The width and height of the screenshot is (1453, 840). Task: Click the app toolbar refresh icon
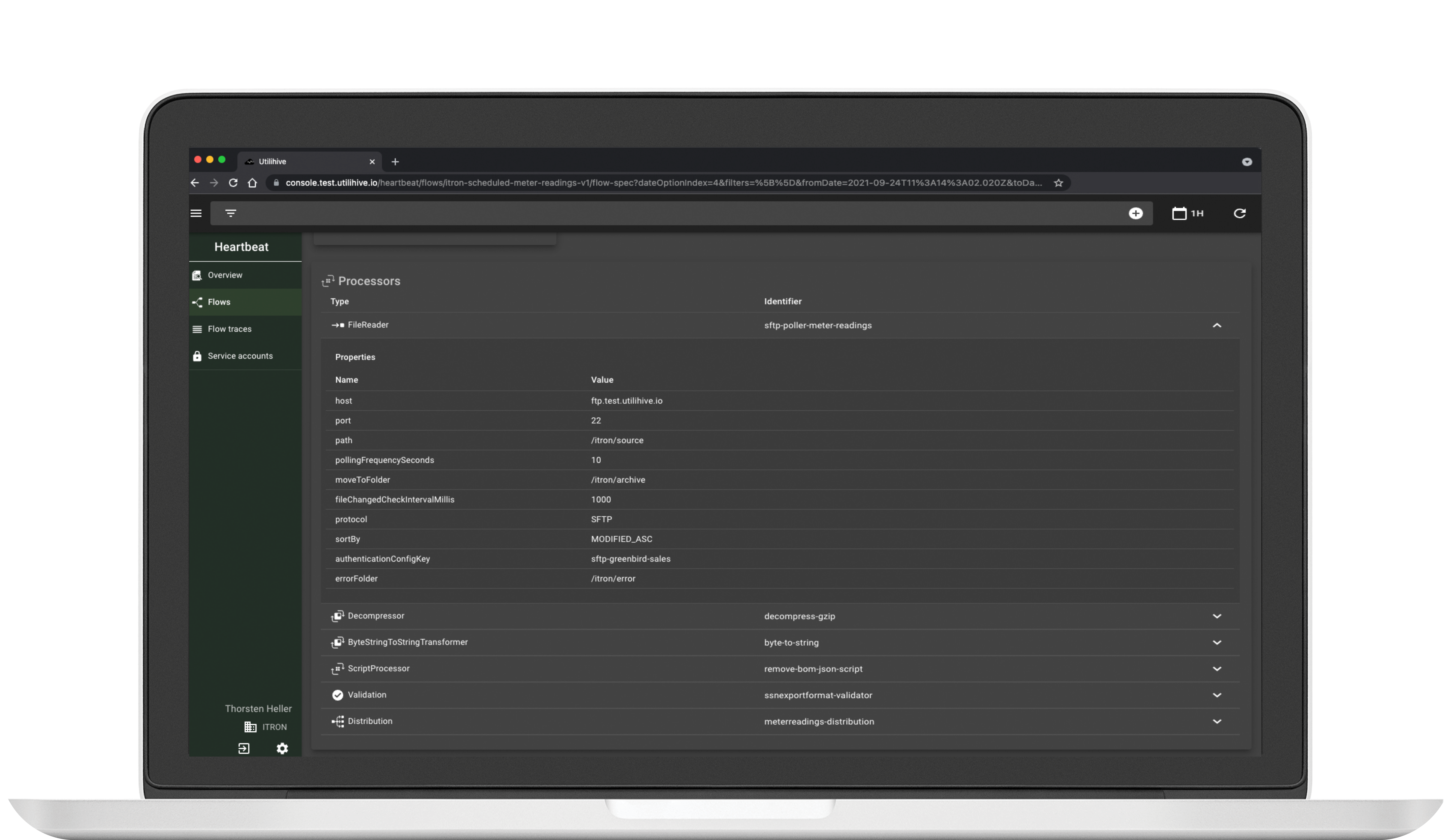tap(1240, 213)
